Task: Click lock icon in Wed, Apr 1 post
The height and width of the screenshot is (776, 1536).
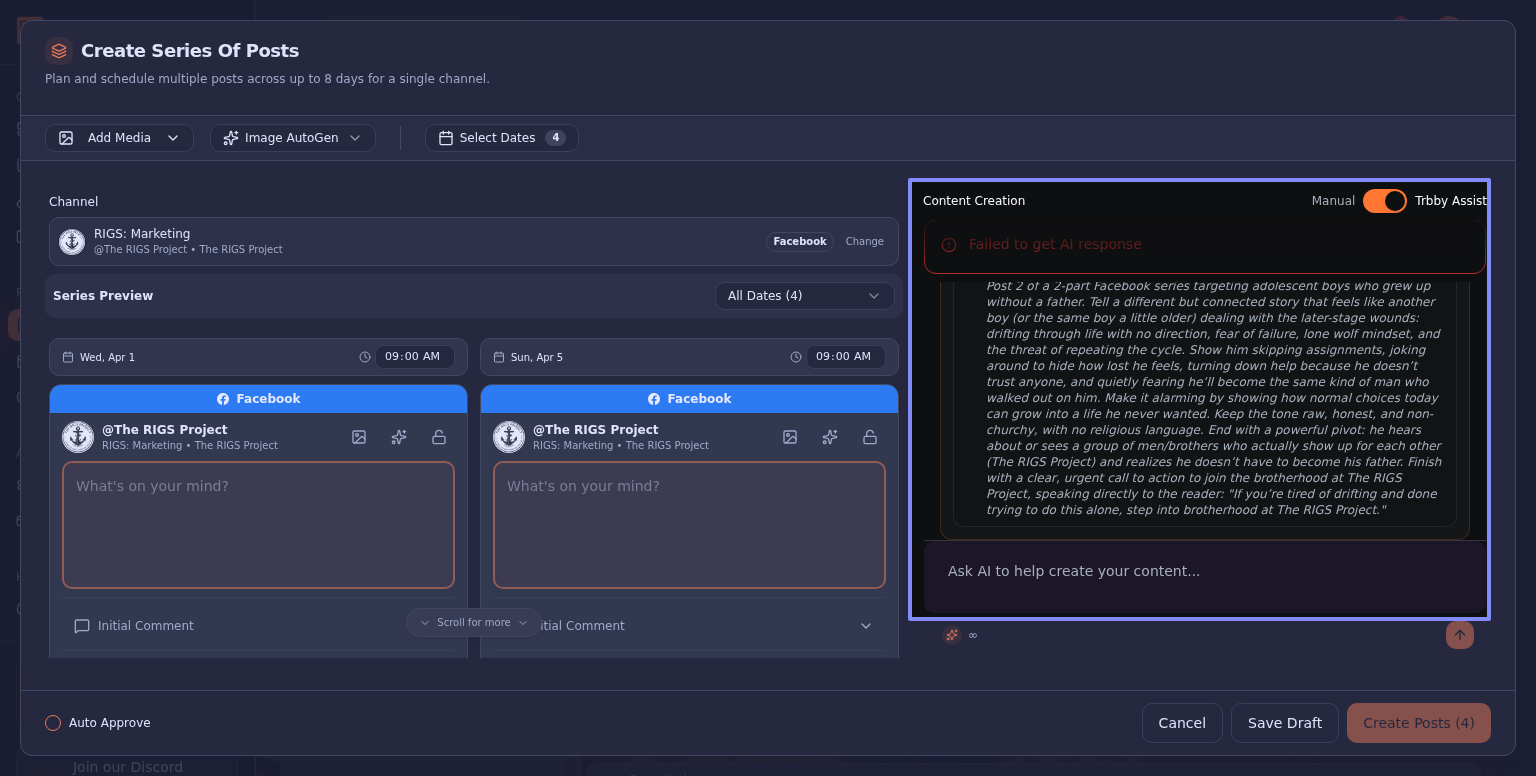Action: coord(439,437)
